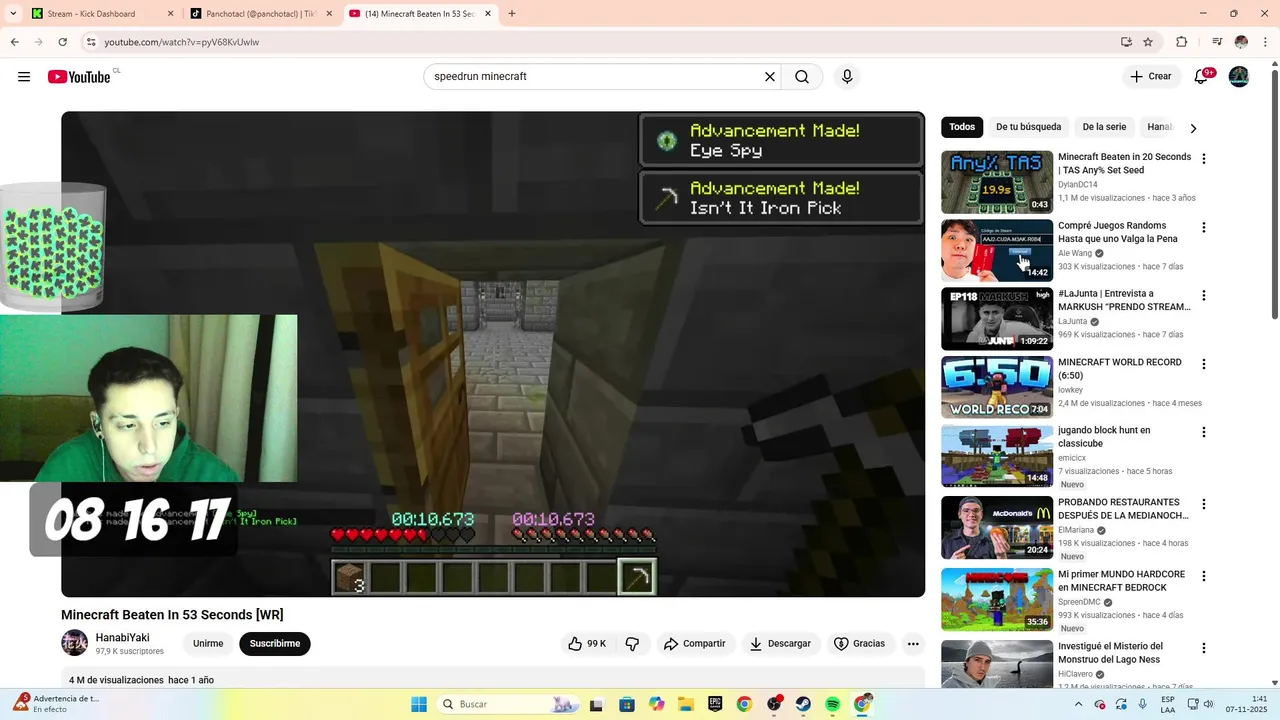Screen dimensions: 1280x720
Task: Start voice search with microphone
Action: 847,77
